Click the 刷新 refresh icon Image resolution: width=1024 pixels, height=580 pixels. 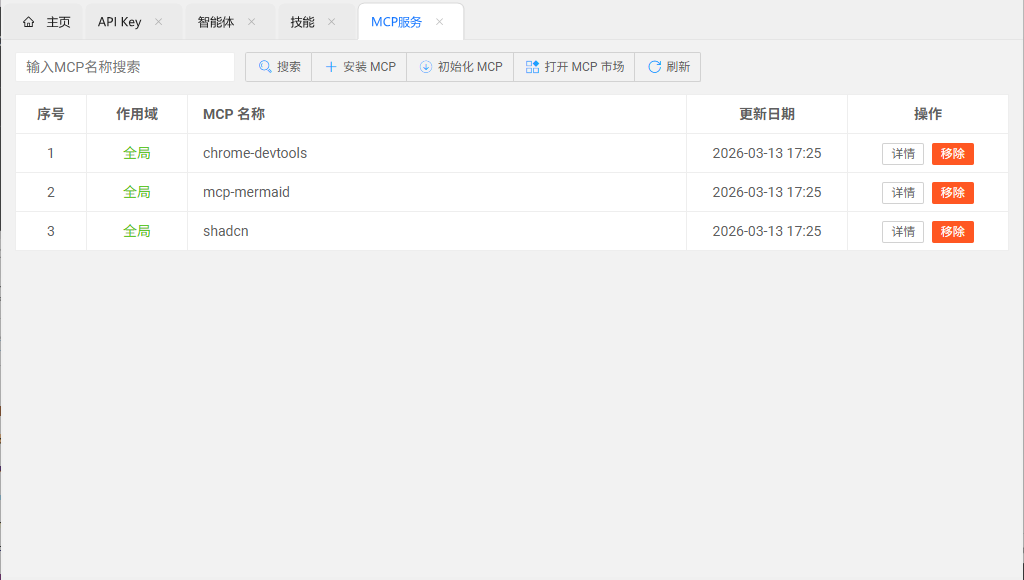point(655,67)
